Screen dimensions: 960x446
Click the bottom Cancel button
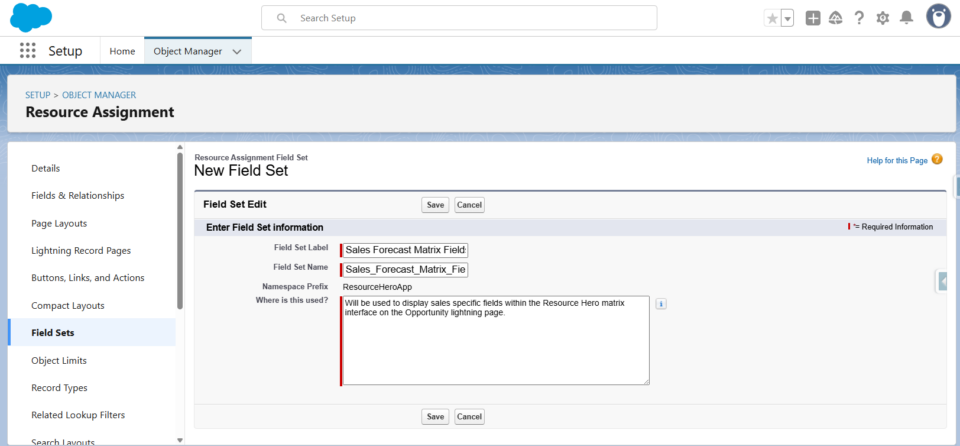[x=470, y=417]
